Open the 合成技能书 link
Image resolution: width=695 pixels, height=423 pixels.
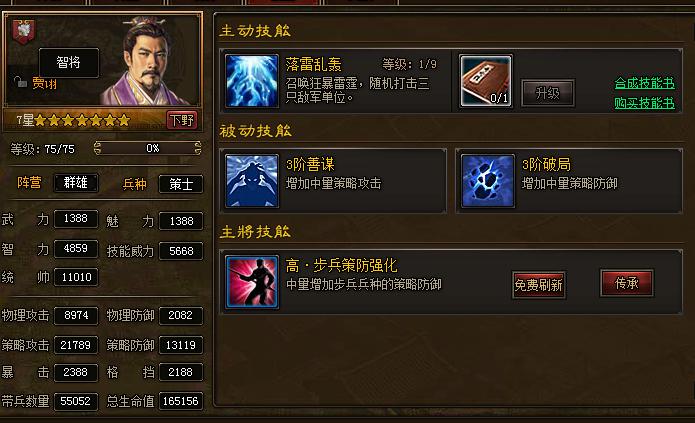pyautogui.click(x=644, y=83)
